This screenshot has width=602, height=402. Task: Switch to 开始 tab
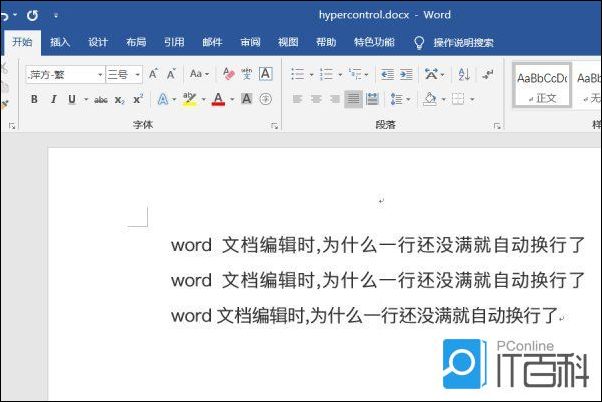[22, 42]
